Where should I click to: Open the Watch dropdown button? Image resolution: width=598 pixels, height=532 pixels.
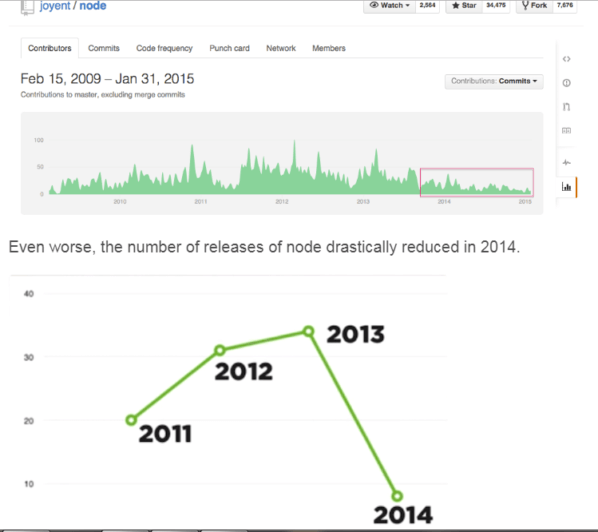(389, 6)
